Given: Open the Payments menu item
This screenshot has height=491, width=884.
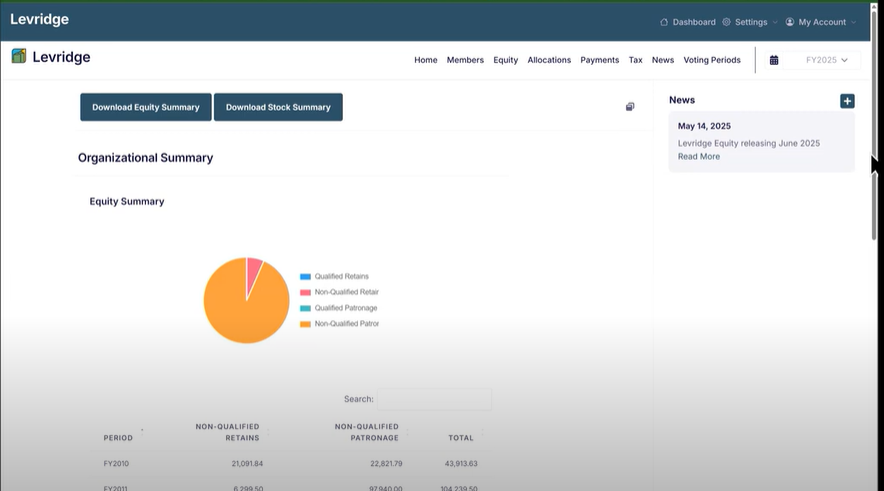Looking at the screenshot, I should 599,60.
